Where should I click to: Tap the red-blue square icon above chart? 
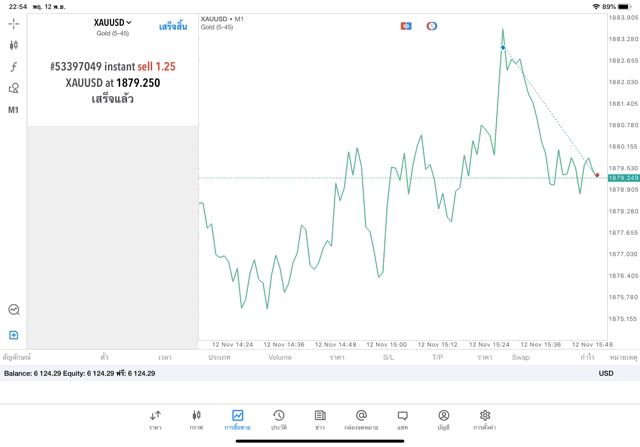(x=406, y=25)
